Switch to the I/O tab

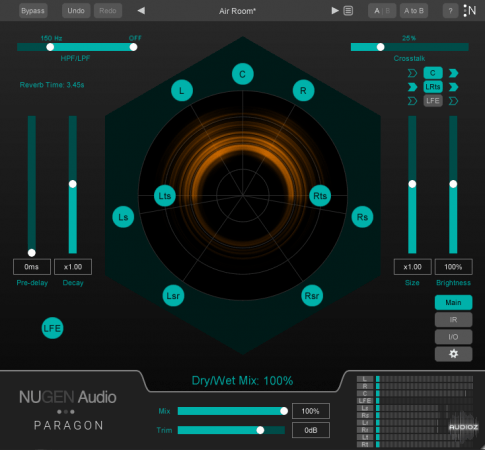point(453,337)
